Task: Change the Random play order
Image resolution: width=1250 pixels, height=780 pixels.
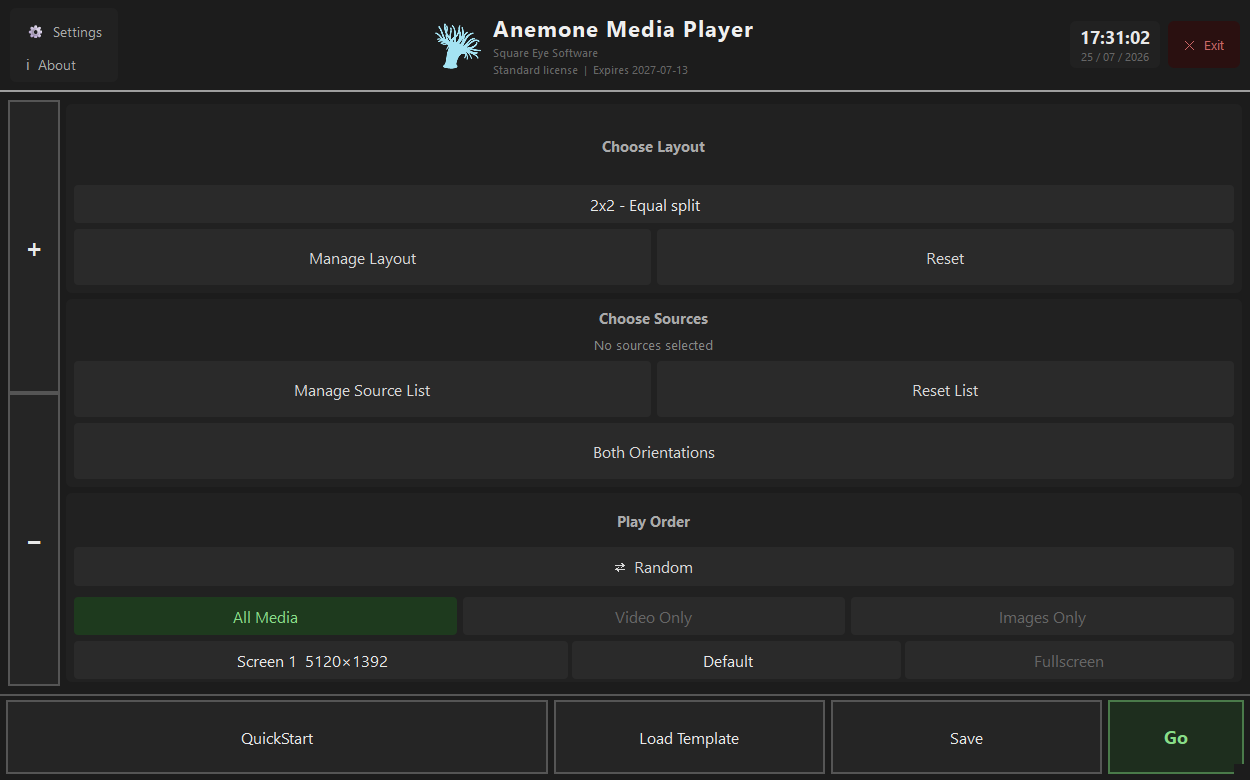Action: (x=654, y=567)
